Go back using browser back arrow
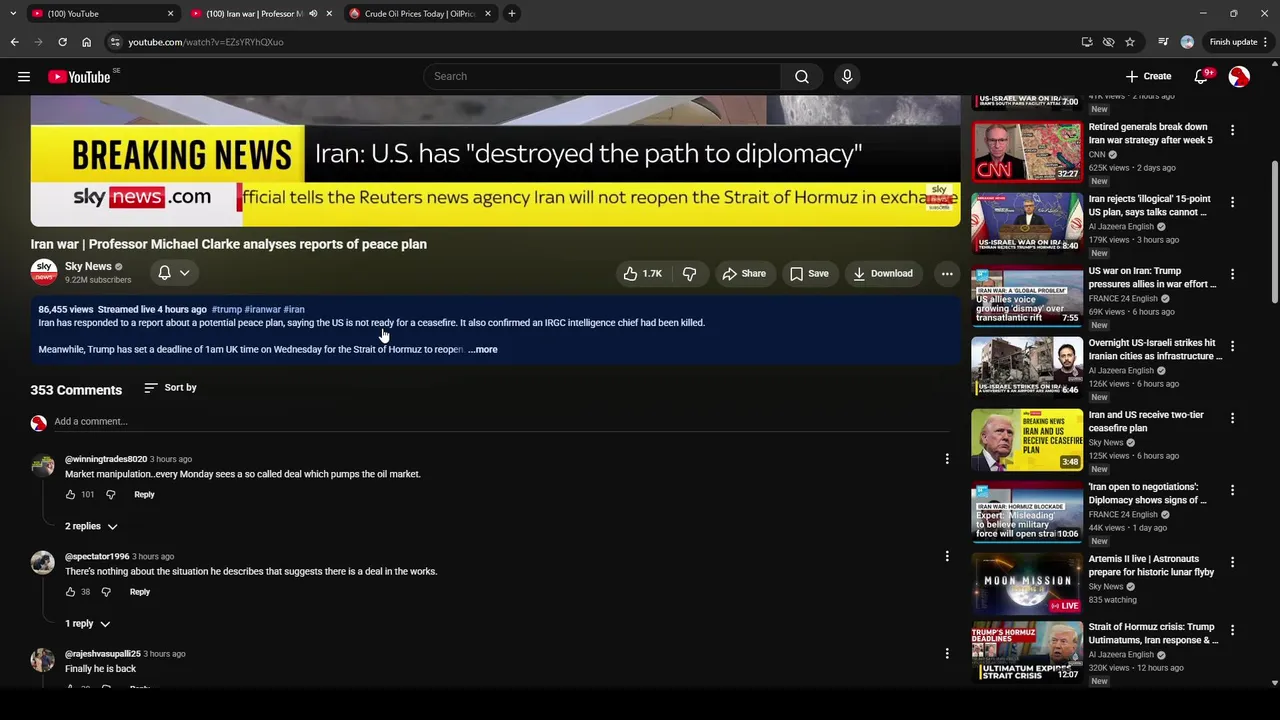Image resolution: width=1280 pixels, height=720 pixels. [x=14, y=42]
